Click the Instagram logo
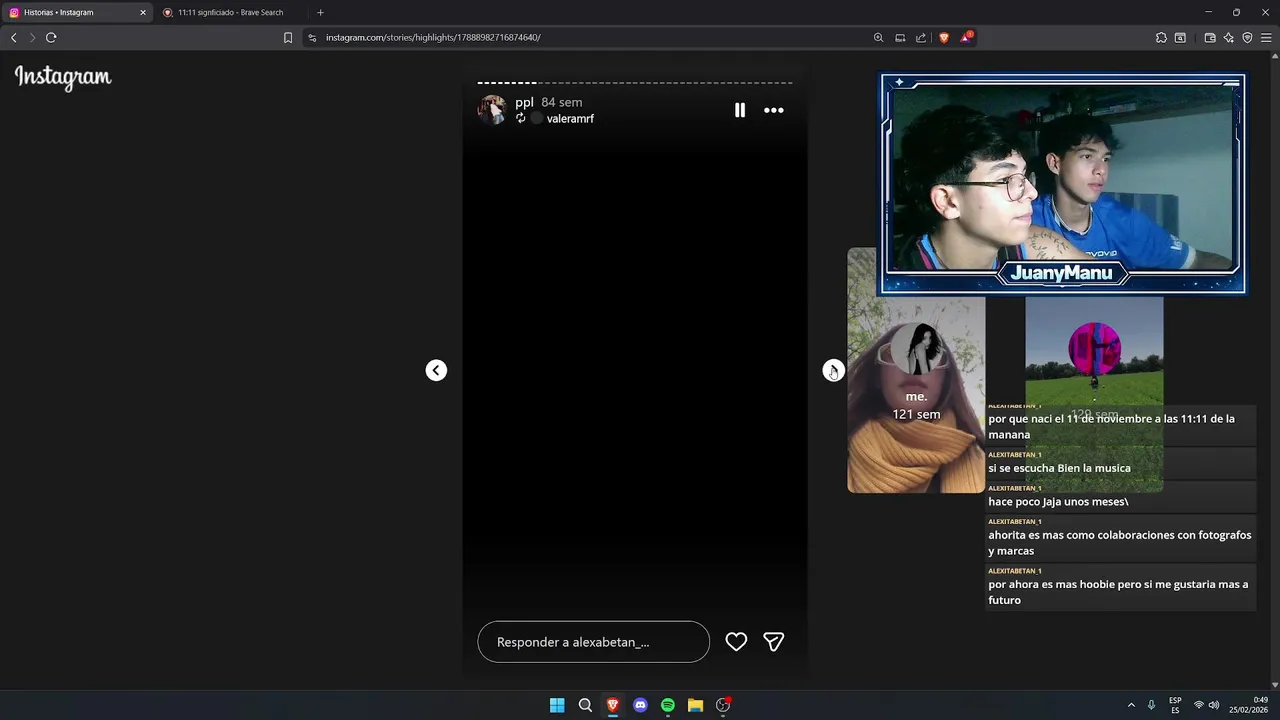The width and height of the screenshot is (1280, 720). 63,78
